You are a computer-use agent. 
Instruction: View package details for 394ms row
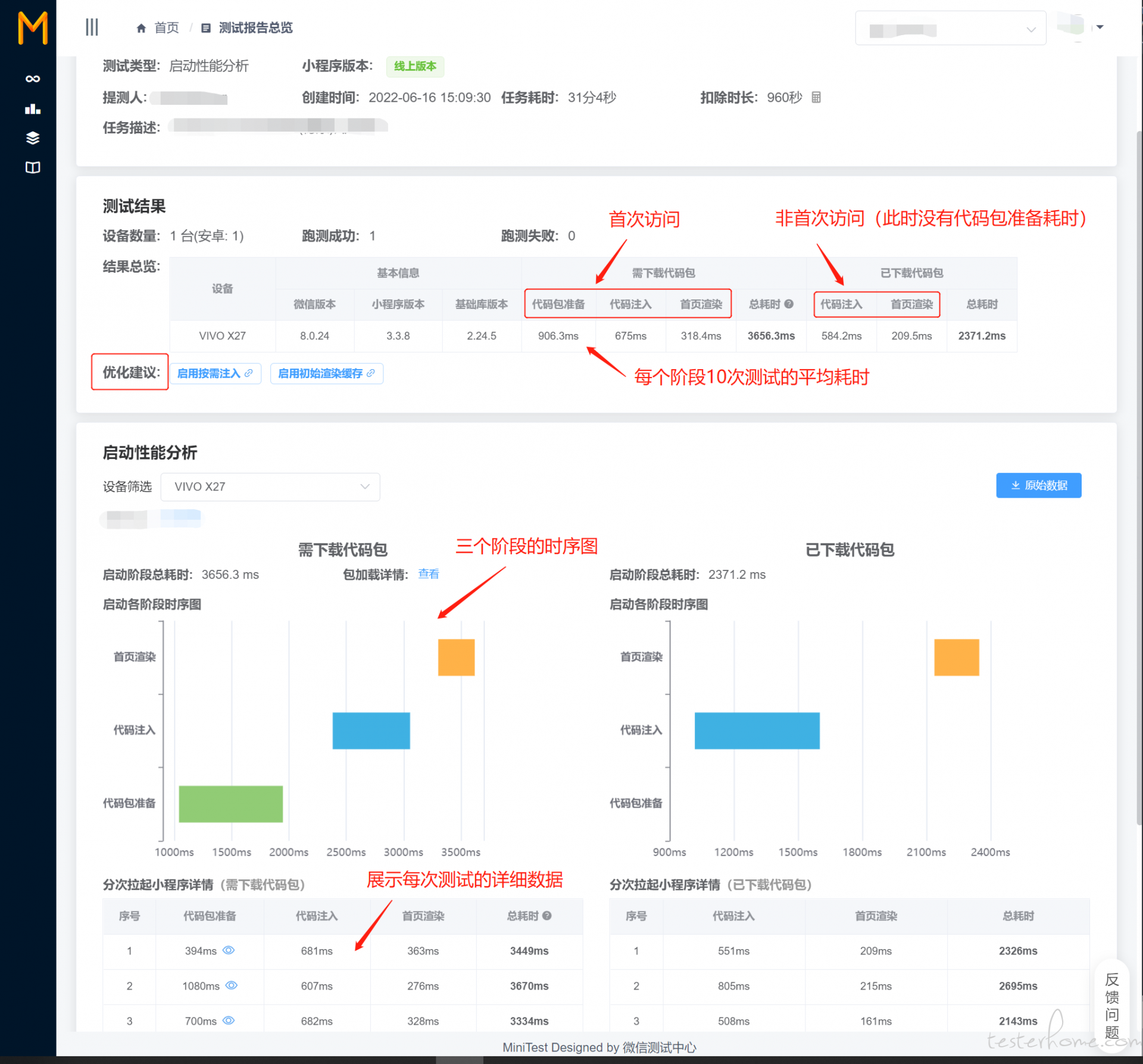coord(229,950)
